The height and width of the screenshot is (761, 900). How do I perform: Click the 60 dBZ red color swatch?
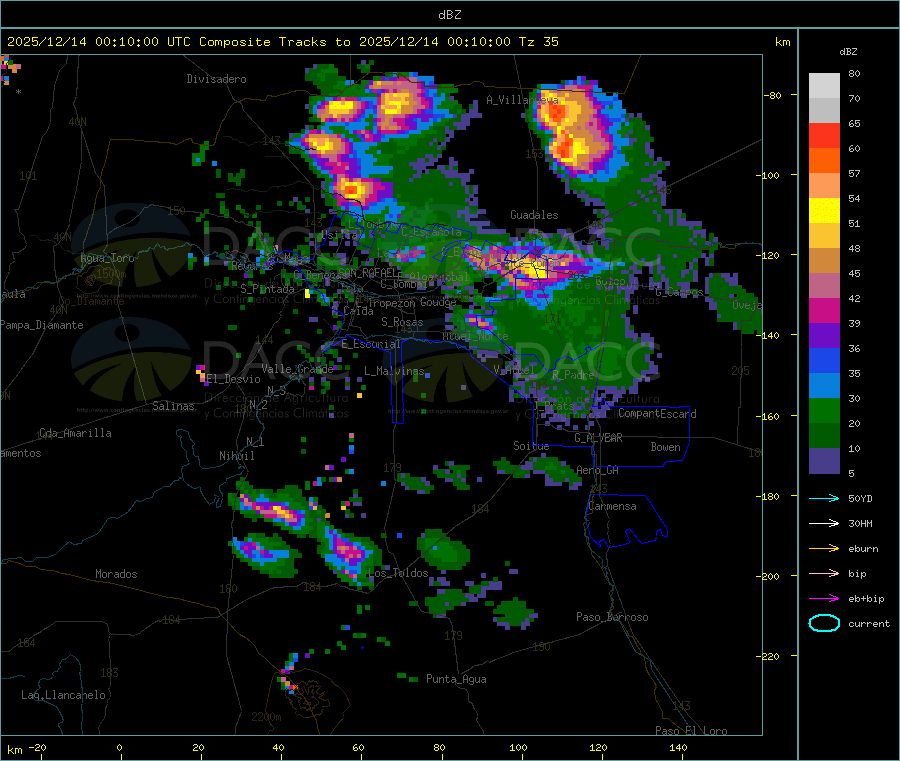click(824, 135)
